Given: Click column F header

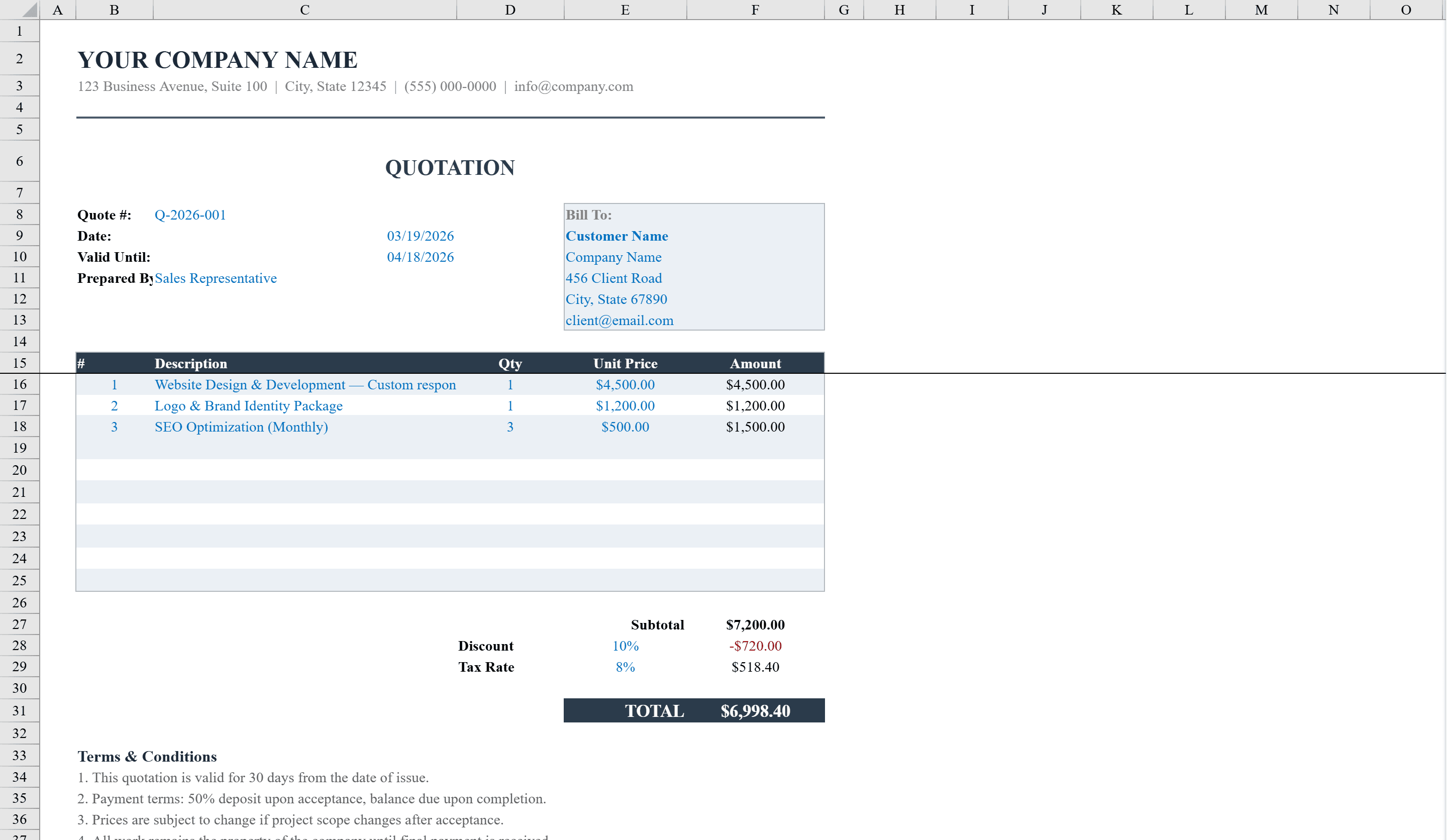Looking at the screenshot, I should [x=754, y=9].
